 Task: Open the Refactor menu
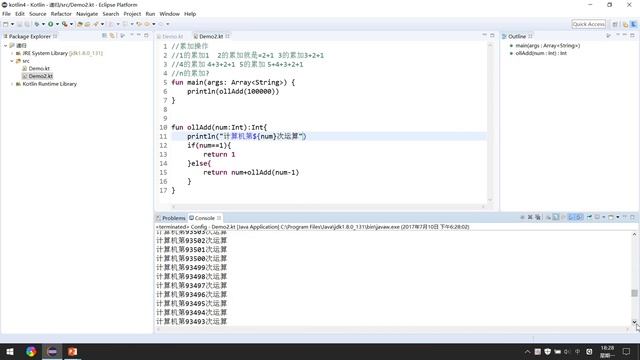[61, 14]
